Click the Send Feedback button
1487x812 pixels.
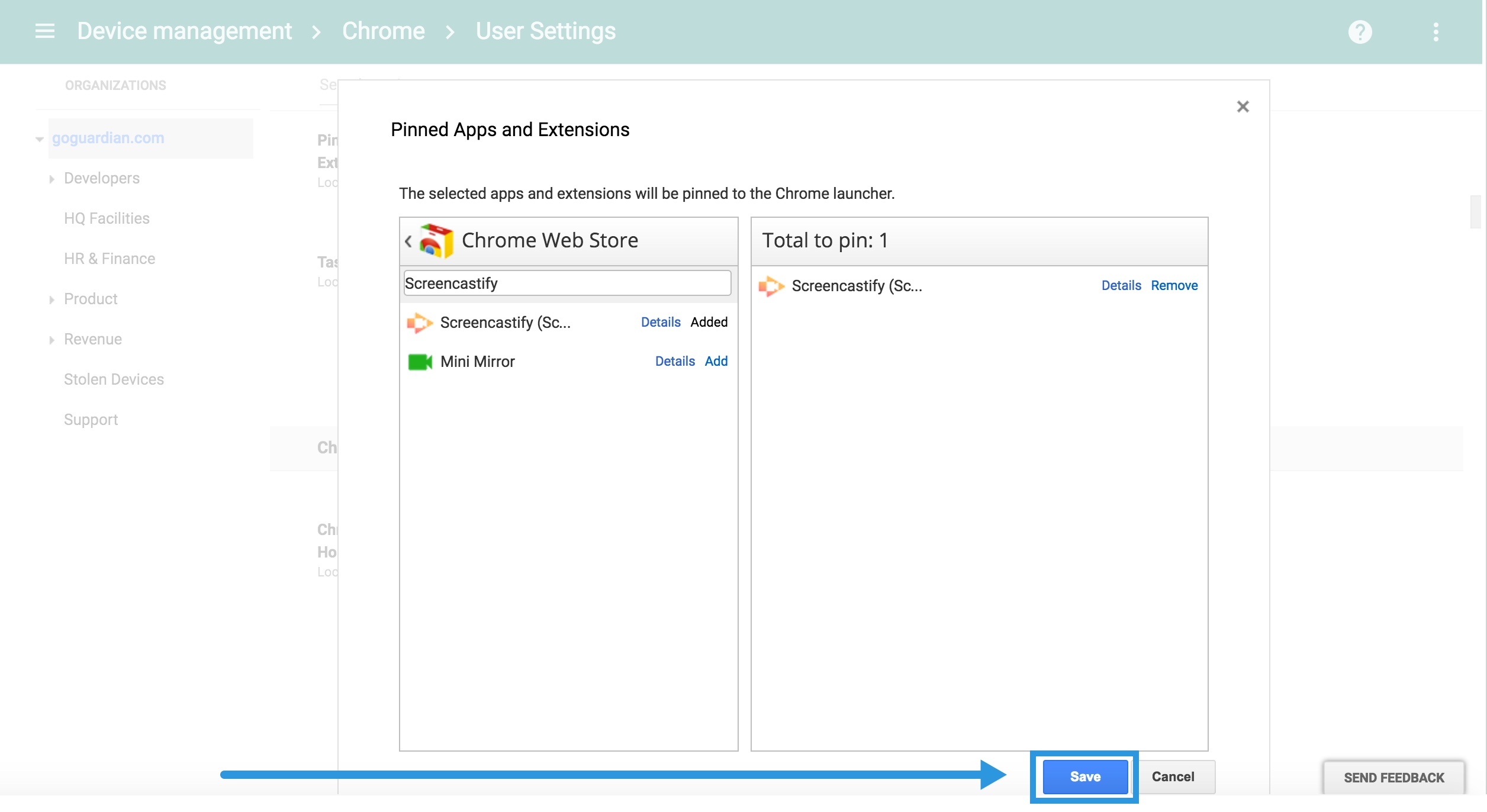[x=1393, y=777]
